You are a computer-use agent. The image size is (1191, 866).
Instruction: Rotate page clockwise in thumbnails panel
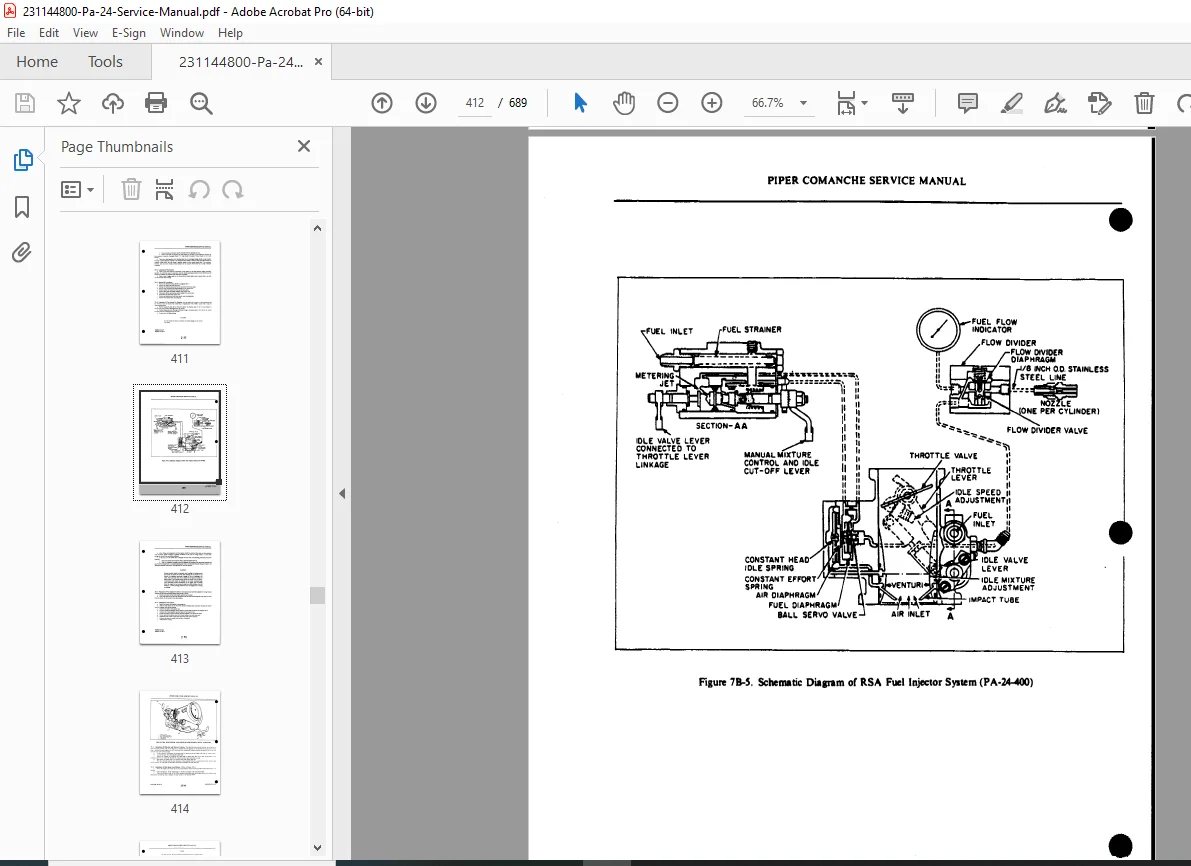pyautogui.click(x=232, y=189)
